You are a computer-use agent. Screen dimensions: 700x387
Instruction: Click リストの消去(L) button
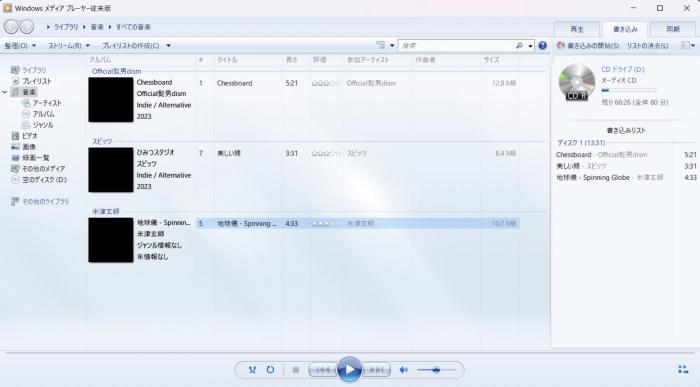coord(647,46)
